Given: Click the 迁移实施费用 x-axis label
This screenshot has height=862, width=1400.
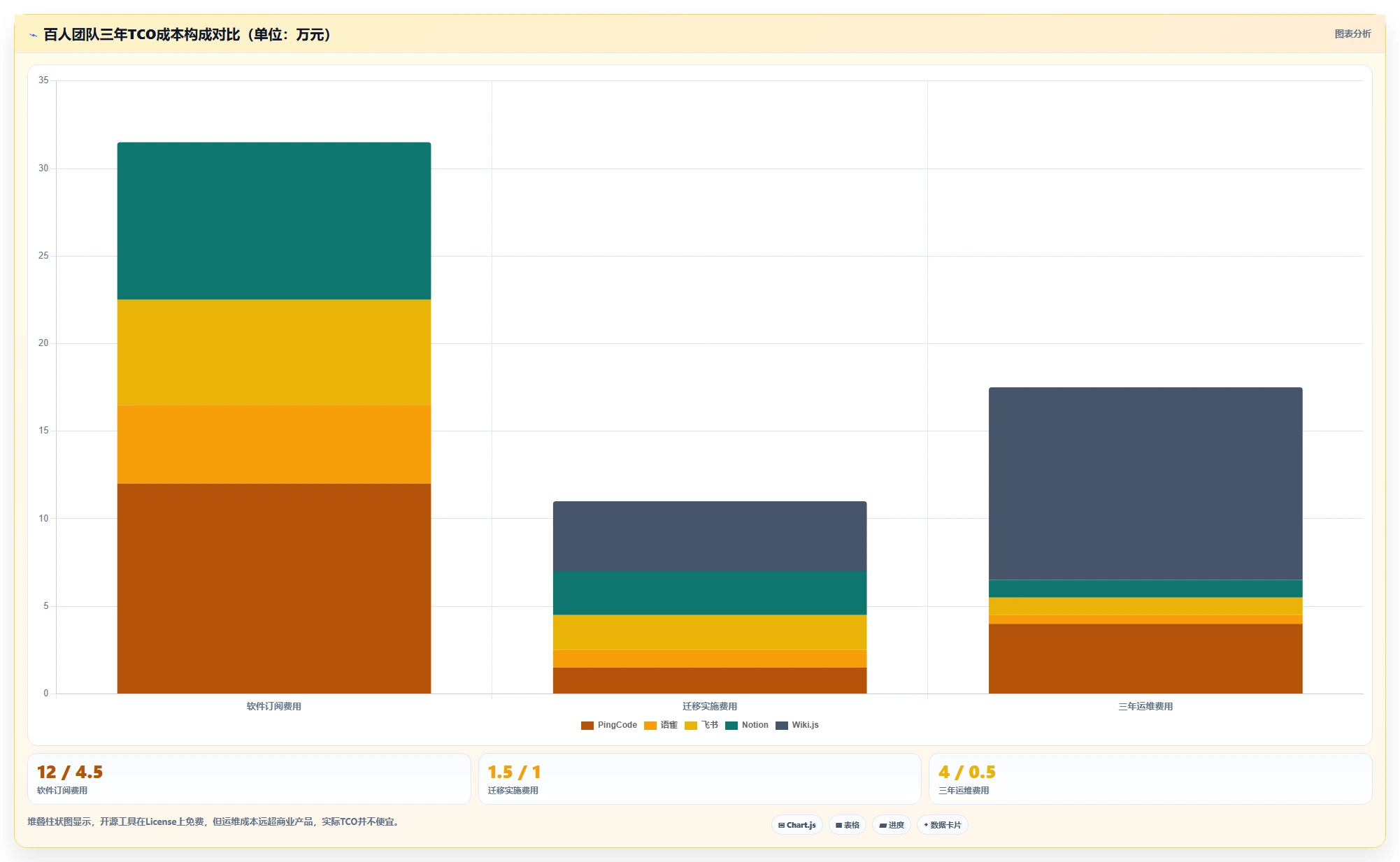Looking at the screenshot, I should [710, 706].
